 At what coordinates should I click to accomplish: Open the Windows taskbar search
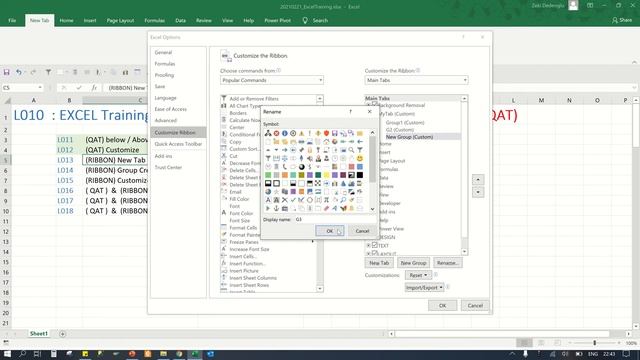[x=22, y=354]
